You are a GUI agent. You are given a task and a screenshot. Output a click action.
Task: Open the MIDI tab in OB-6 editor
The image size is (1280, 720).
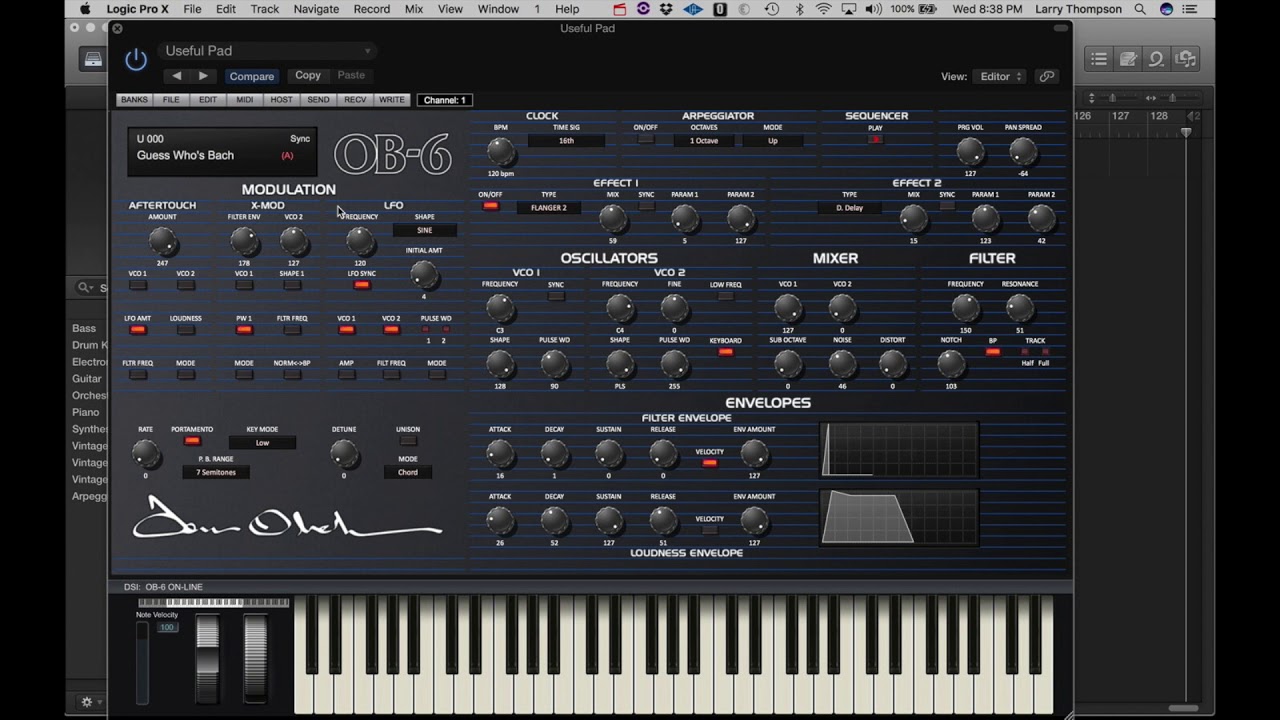tap(245, 100)
